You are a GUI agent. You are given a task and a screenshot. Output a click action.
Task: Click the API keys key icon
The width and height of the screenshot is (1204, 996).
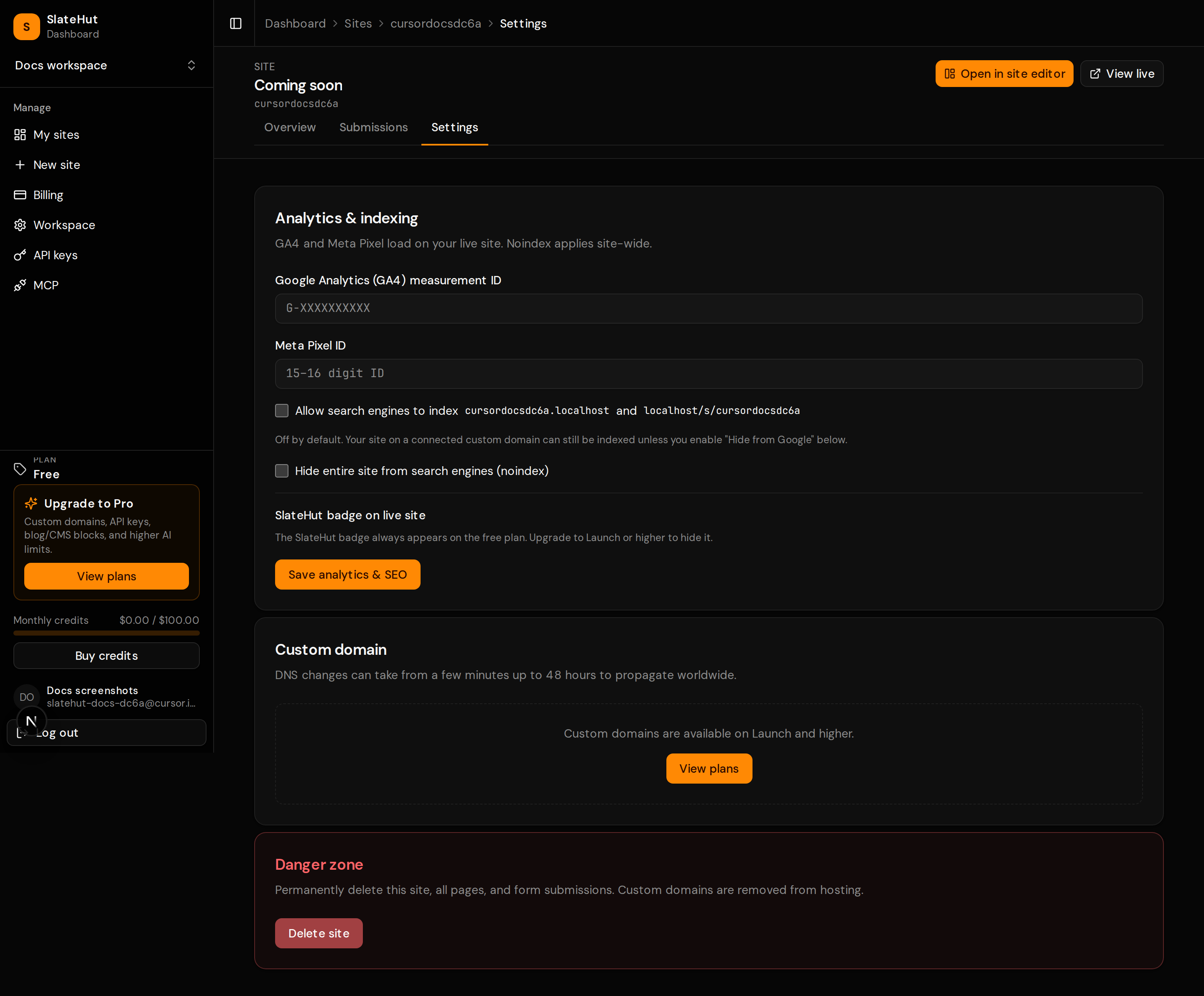pyautogui.click(x=20, y=255)
